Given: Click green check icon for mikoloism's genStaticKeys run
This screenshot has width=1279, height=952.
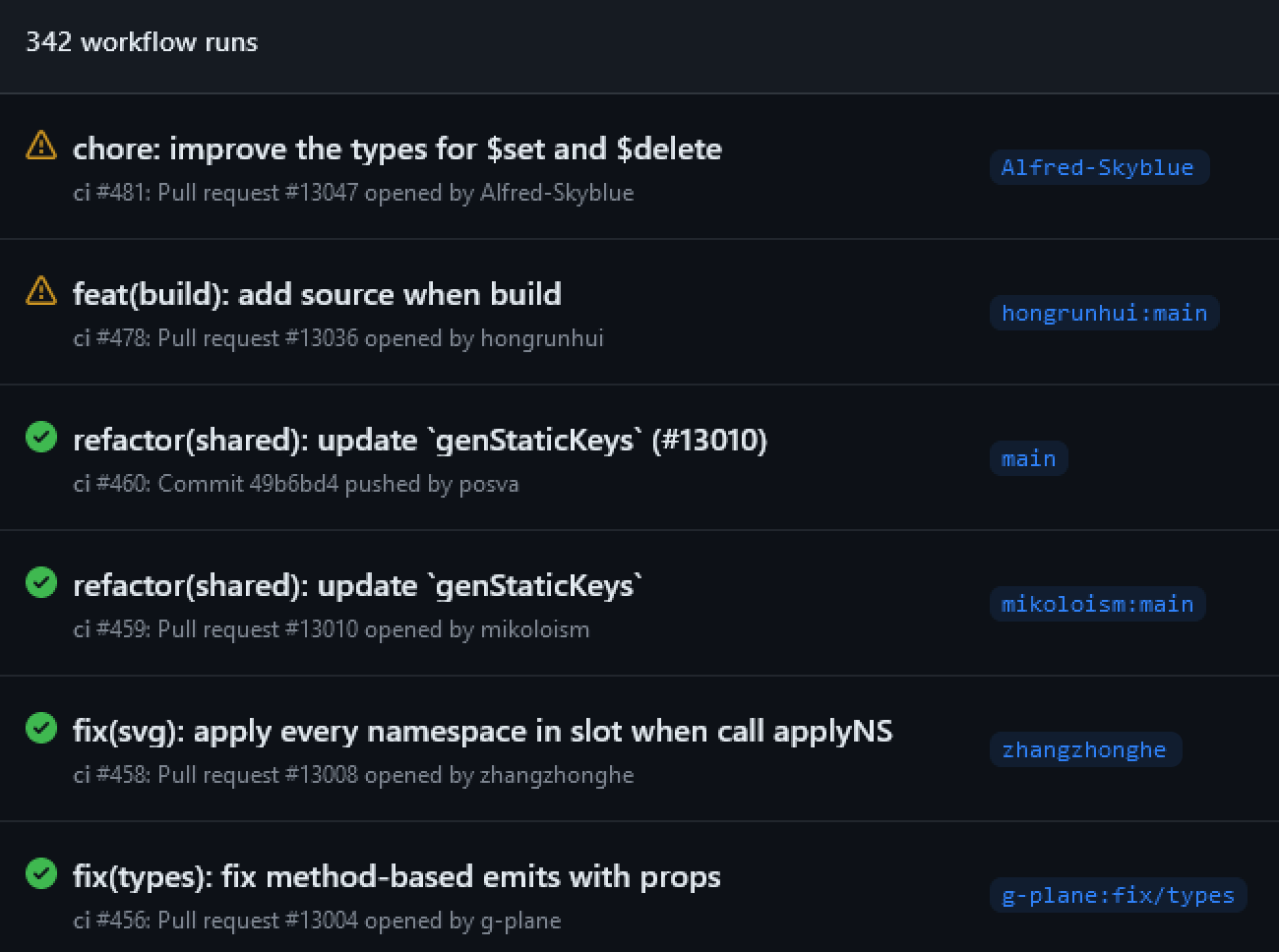Looking at the screenshot, I should click(x=41, y=582).
